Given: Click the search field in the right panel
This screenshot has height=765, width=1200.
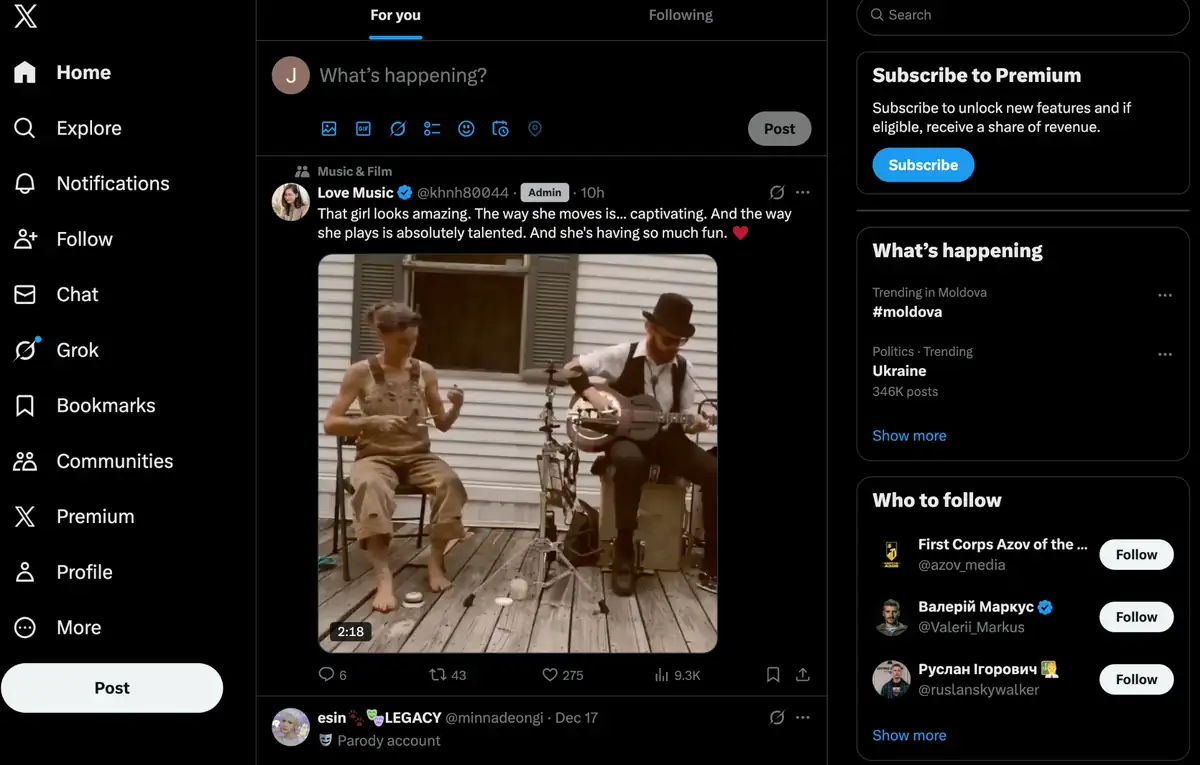Looking at the screenshot, I should coord(1022,16).
